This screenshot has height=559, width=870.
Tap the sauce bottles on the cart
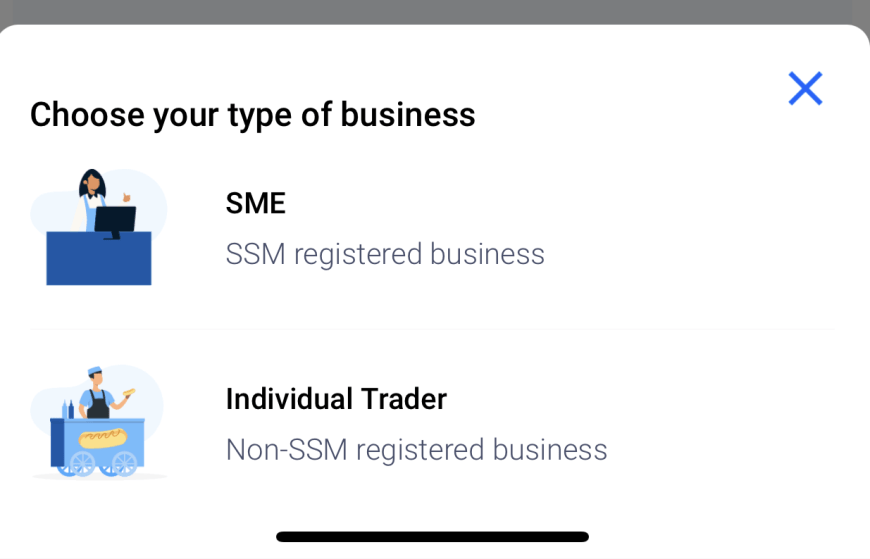68,410
